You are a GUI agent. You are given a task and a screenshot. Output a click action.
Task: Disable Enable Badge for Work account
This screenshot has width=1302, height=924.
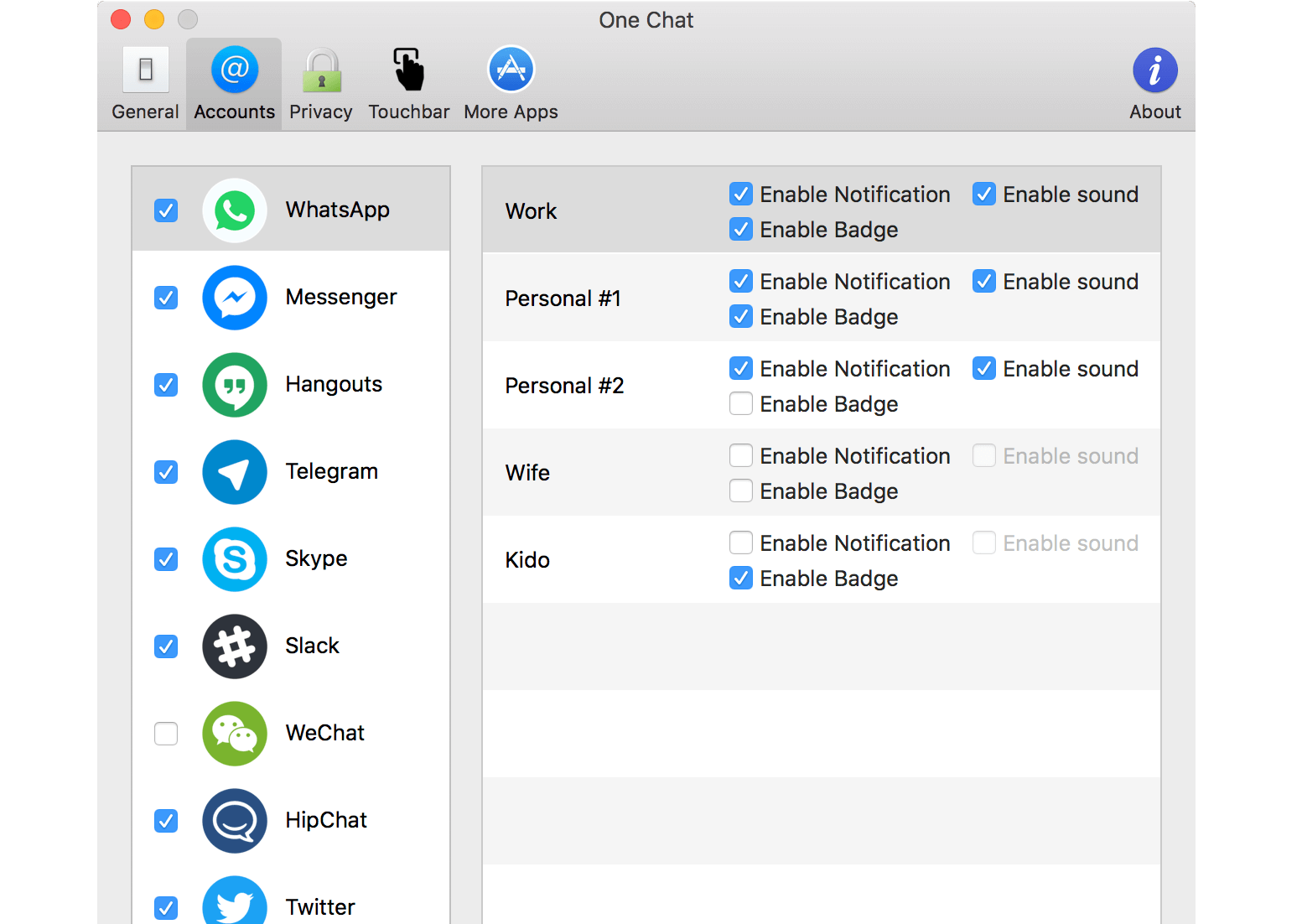741,229
